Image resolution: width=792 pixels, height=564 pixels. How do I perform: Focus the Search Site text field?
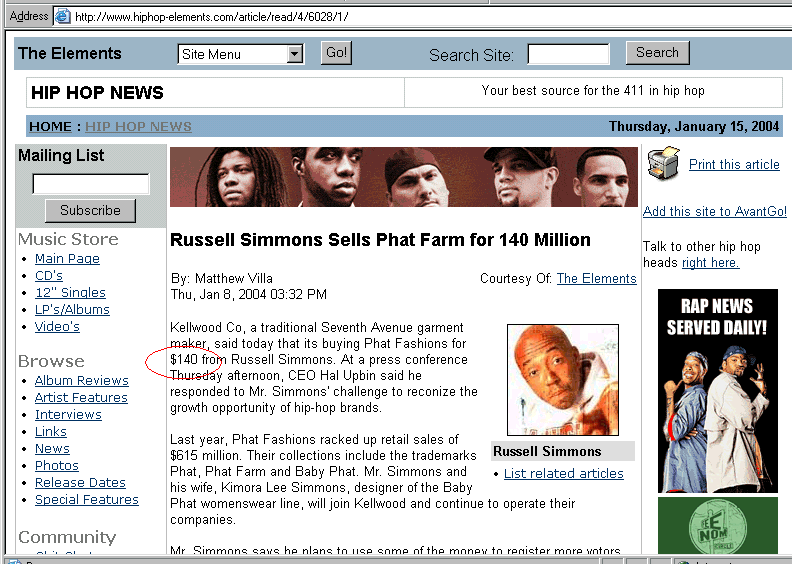(x=568, y=54)
